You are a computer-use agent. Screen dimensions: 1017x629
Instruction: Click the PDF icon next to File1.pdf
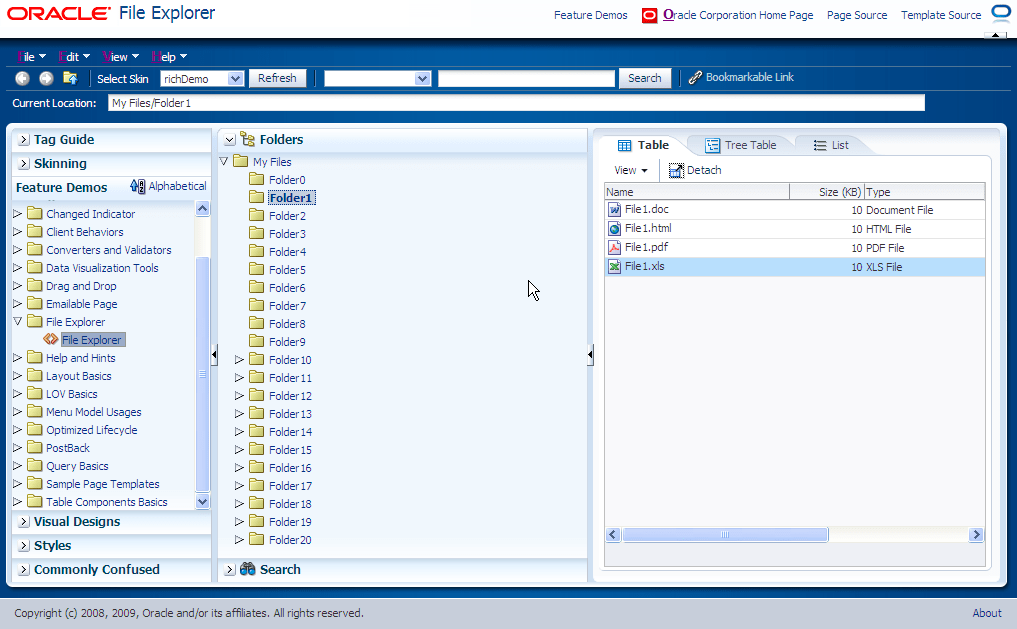click(614, 247)
